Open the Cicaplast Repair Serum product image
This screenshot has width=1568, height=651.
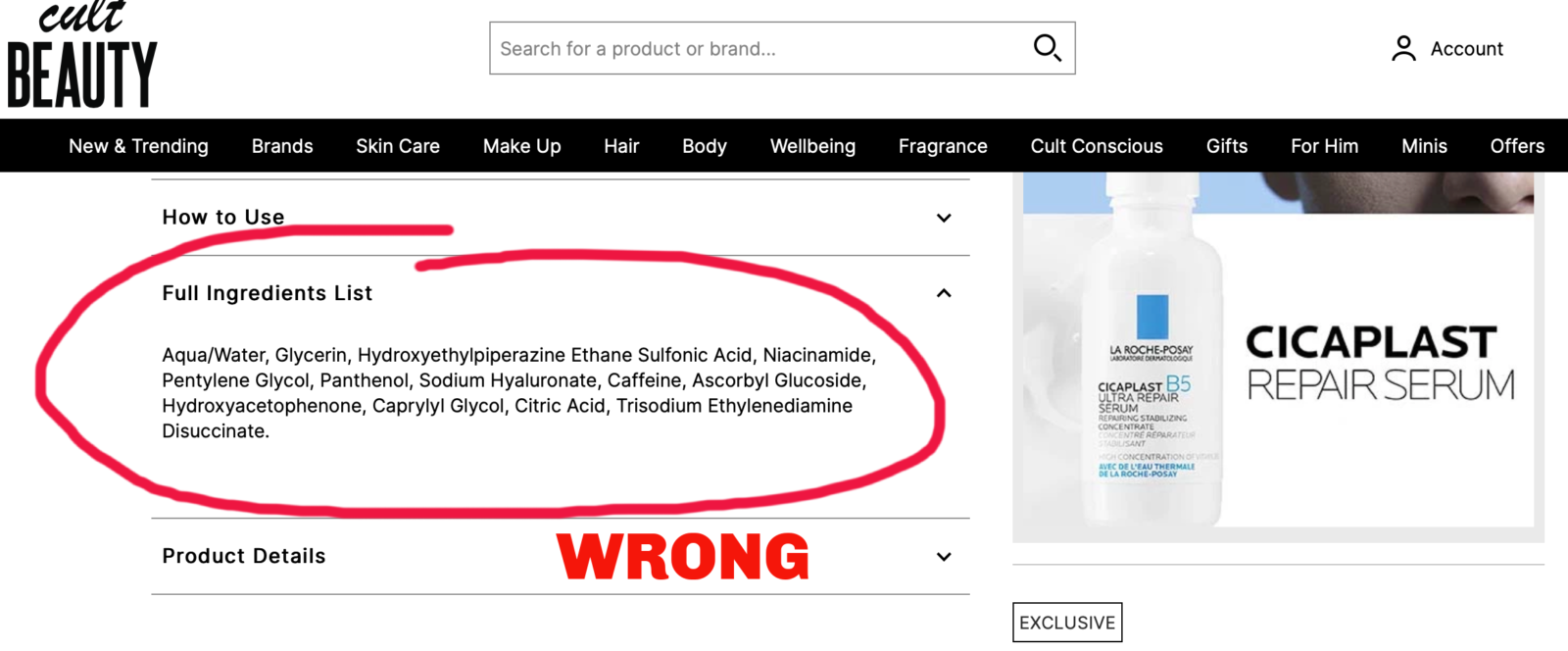click(1278, 357)
